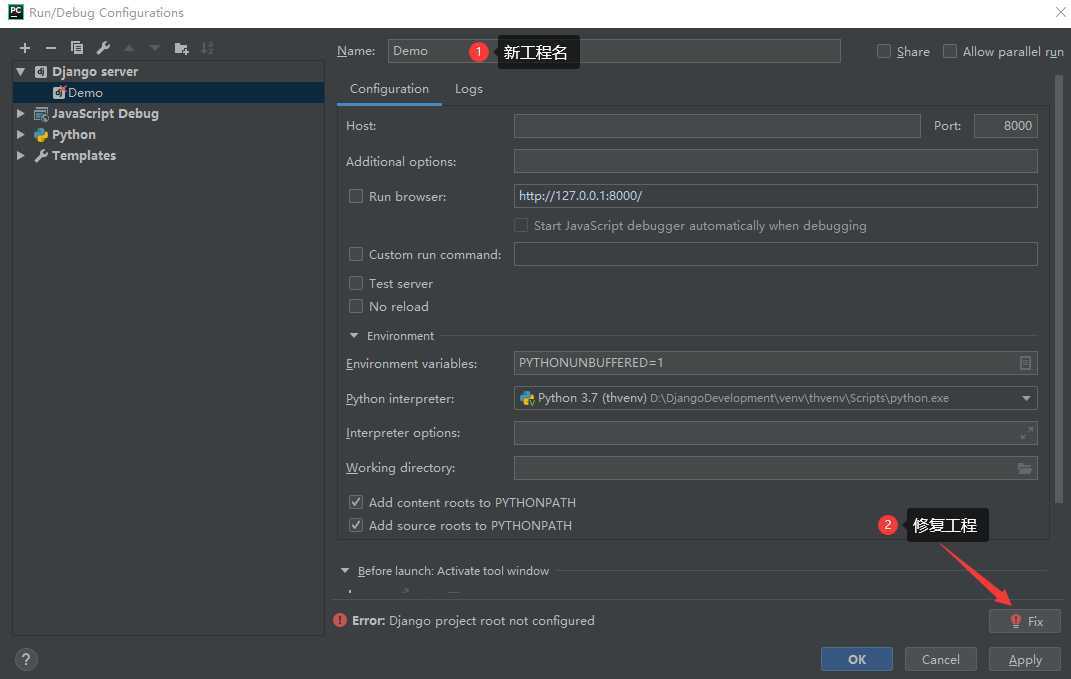Switch to the Logs tab

[x=469, y=89]
